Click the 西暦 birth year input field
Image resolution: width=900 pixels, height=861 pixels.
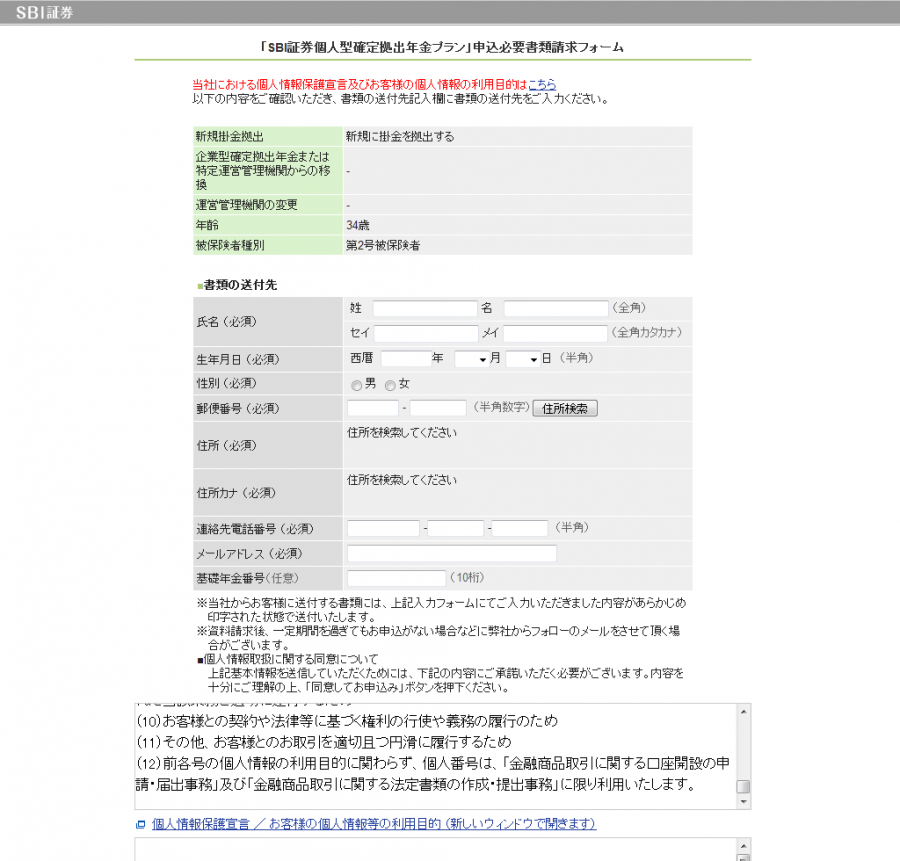406,359
